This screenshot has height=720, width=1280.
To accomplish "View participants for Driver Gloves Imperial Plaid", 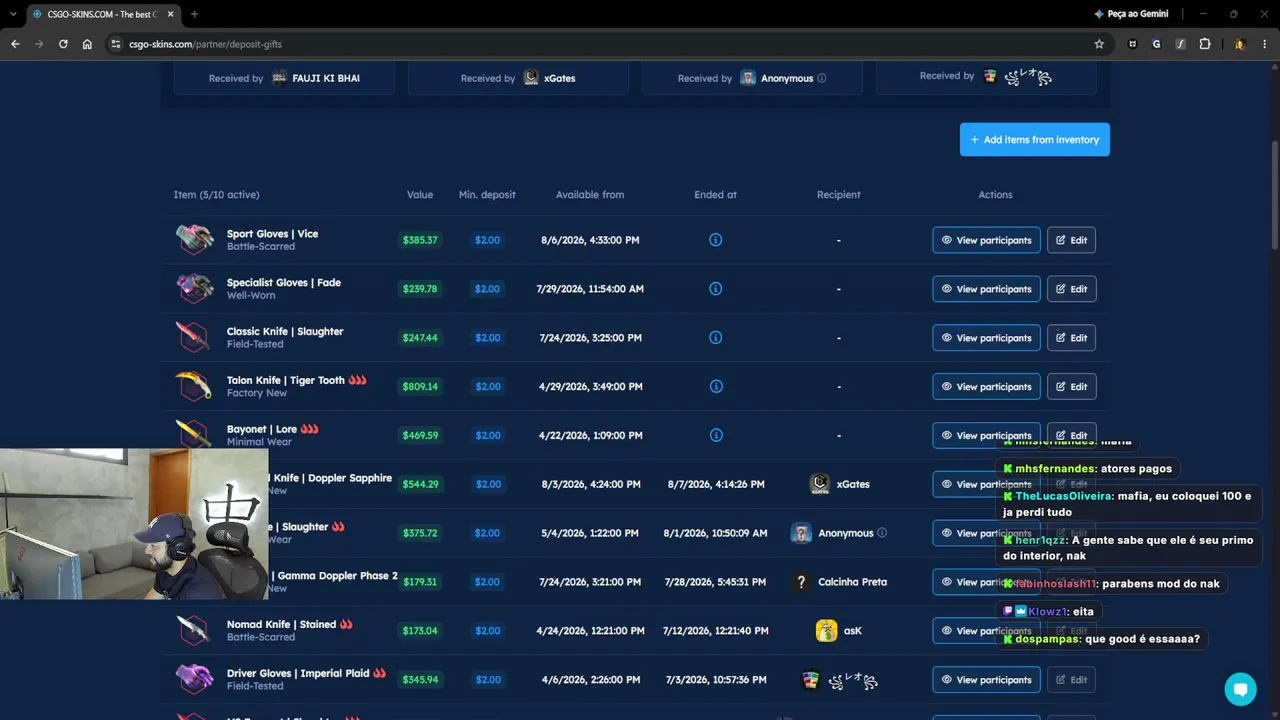I will point(986,680).
